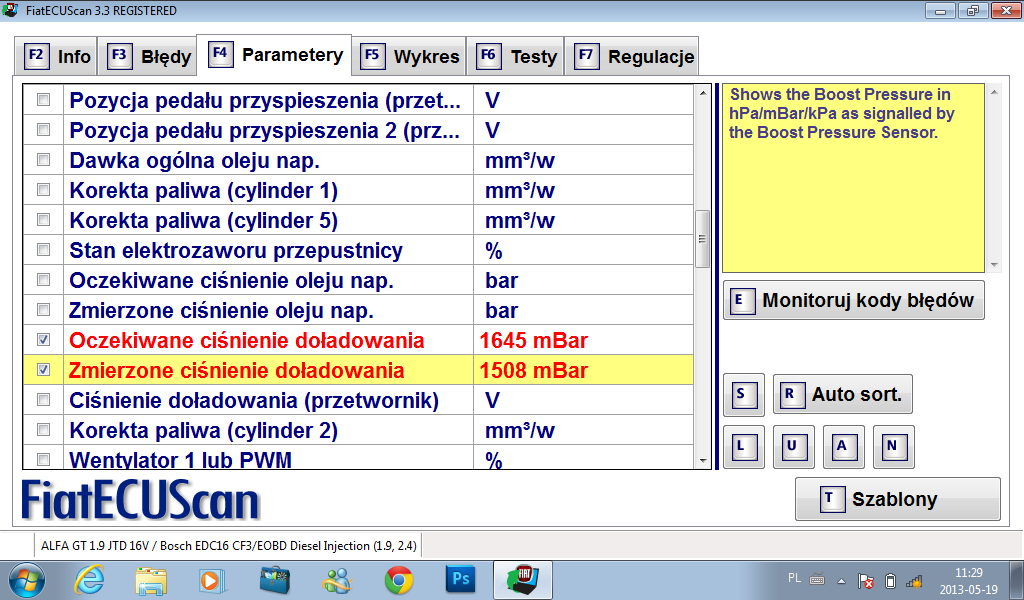
Task: Show hidden tray icons arrow
Action: [841, 580]
